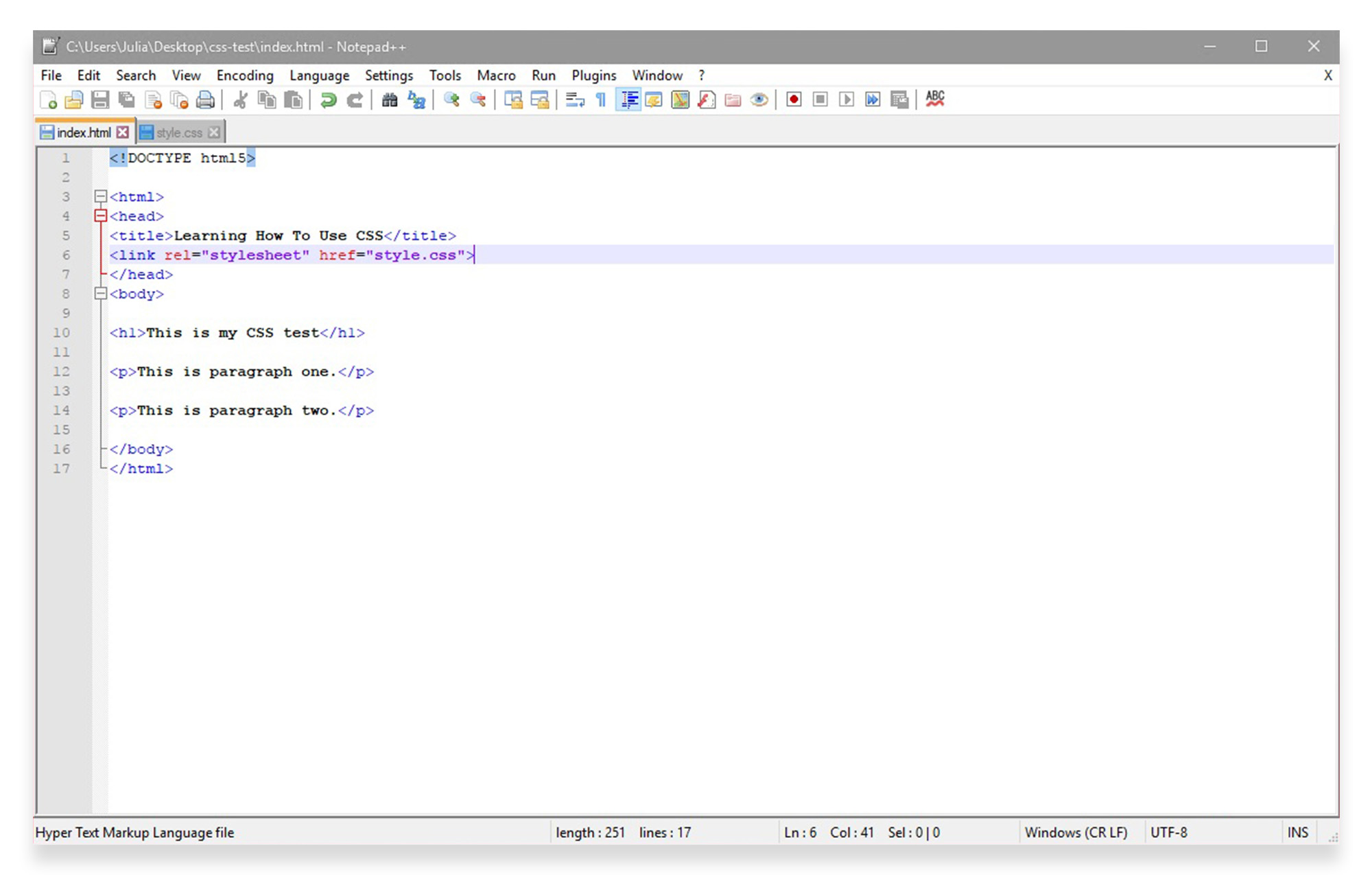Switch to the style.css tab
Screen dimensions: 1372x875
[178, 132]
